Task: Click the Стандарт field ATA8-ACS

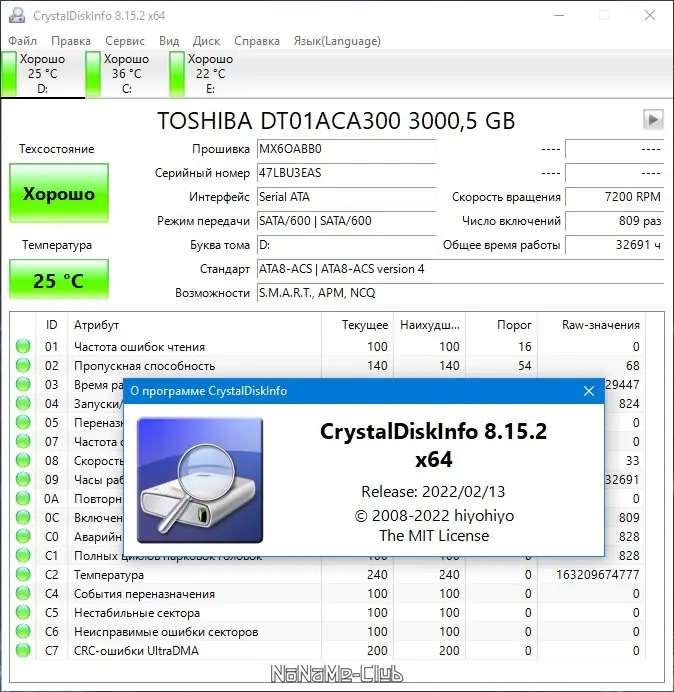Action: [x=460, y=269]
